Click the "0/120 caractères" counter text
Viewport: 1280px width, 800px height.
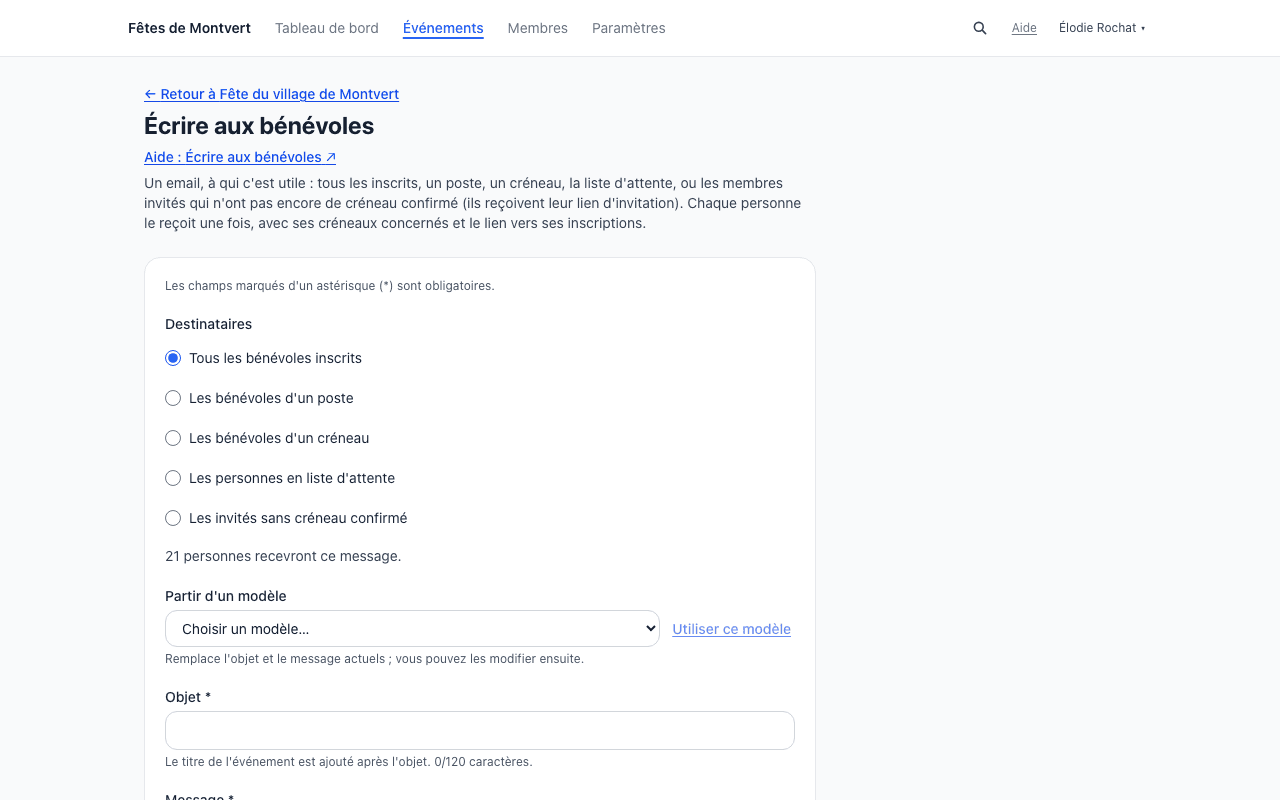click(x=483, y=762)
